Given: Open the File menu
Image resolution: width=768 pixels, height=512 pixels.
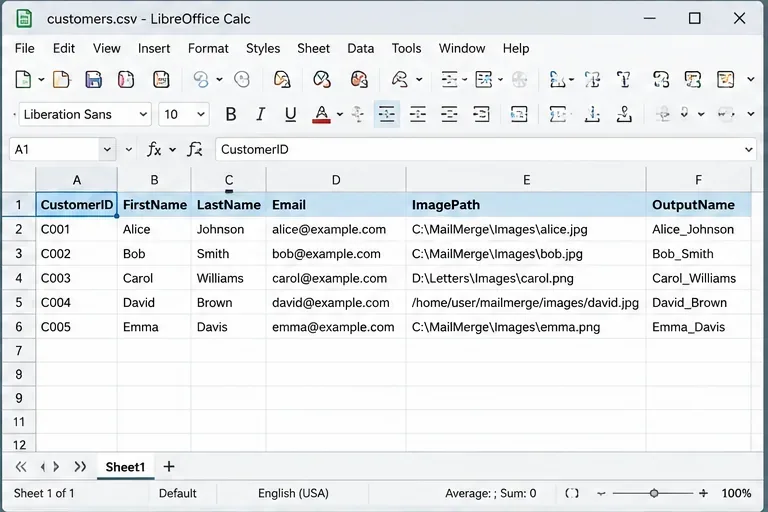Looking at the screenshot, I should pyautogui.click(x=24, y=49).
